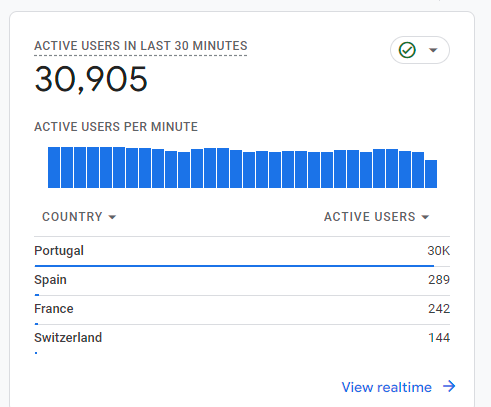Image resolution: width=491 pixels, height=407 pixels.
Task: Select the Portugal country row
Action: [242, 252]
